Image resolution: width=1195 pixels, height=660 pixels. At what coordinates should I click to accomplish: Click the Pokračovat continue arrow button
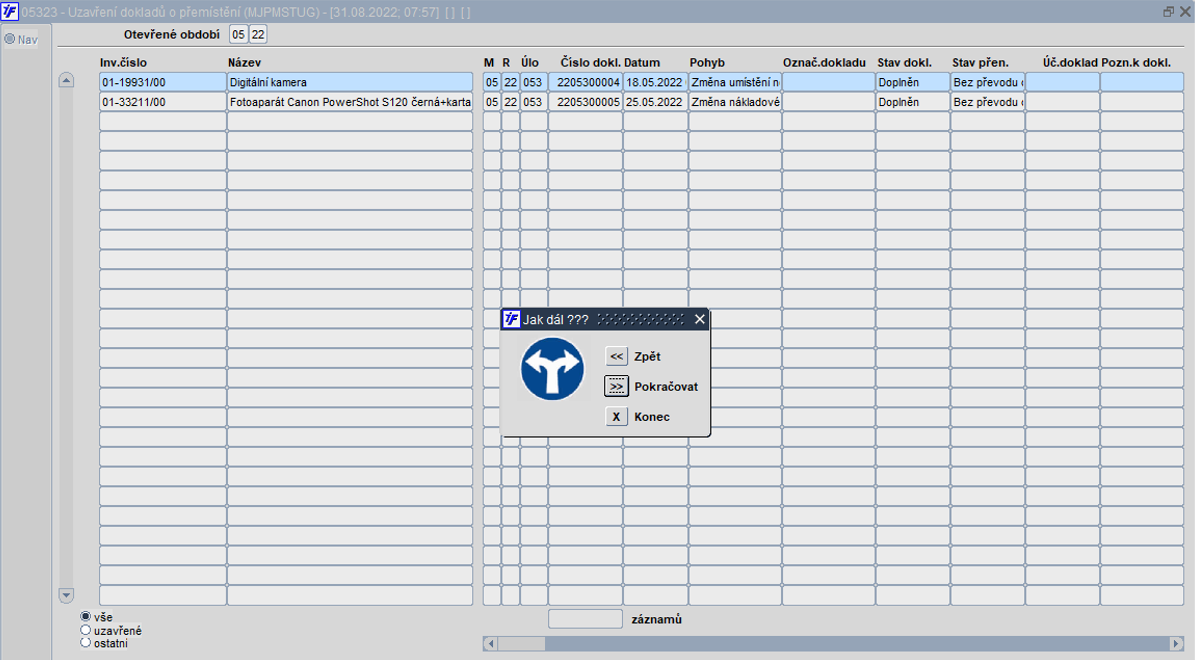[617, 386]
